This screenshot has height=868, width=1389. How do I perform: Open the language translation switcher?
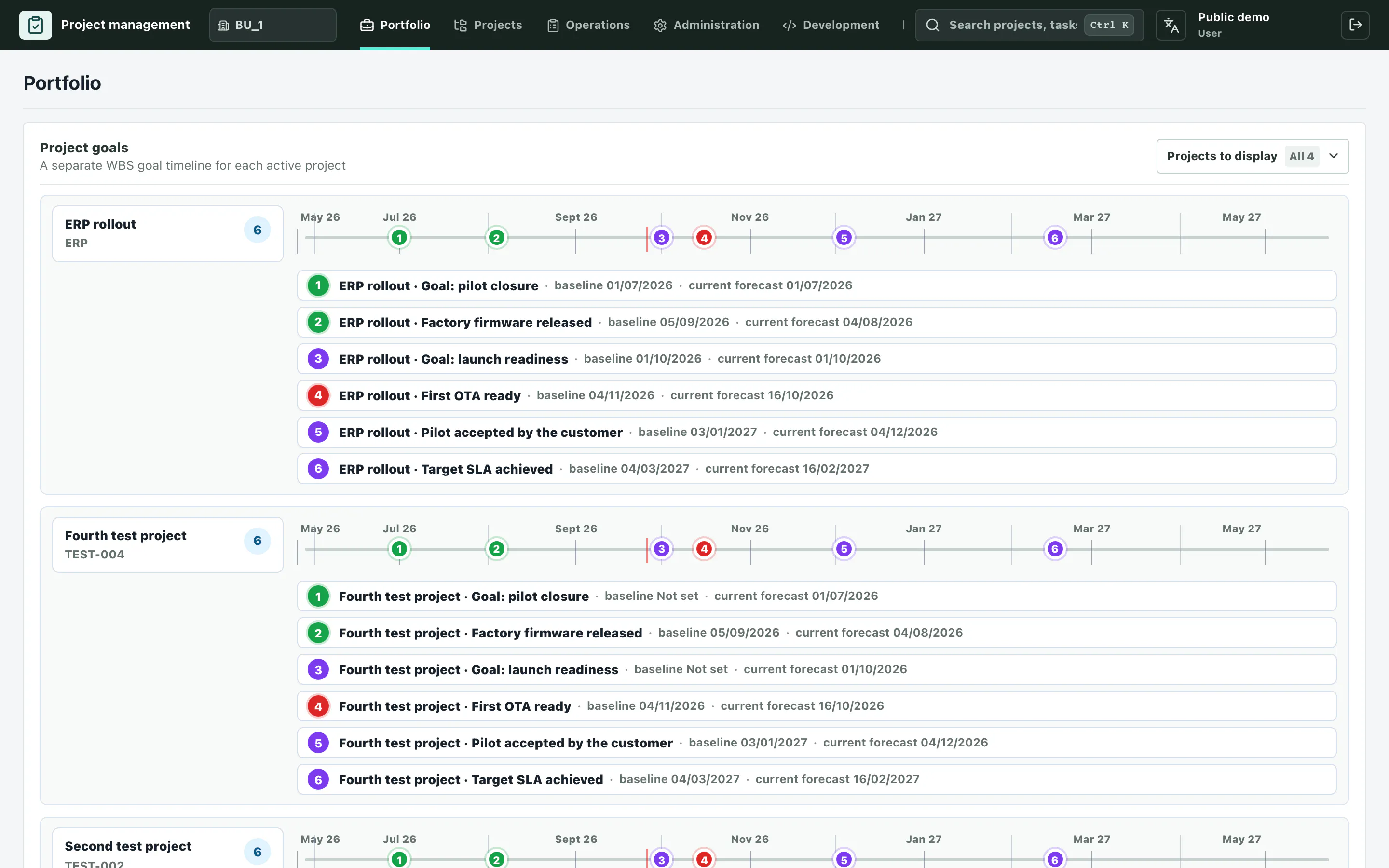click(x=1171, y=25)
